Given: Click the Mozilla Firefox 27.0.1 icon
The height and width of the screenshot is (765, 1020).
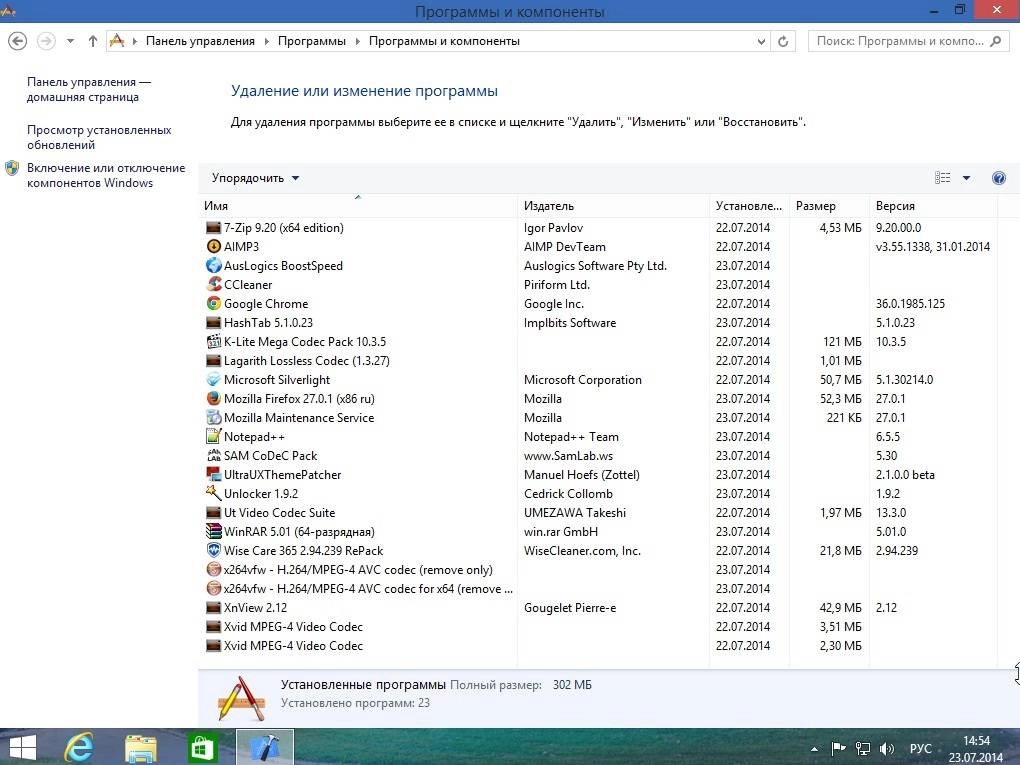Looking at the screenshot, I should (213, 398).
